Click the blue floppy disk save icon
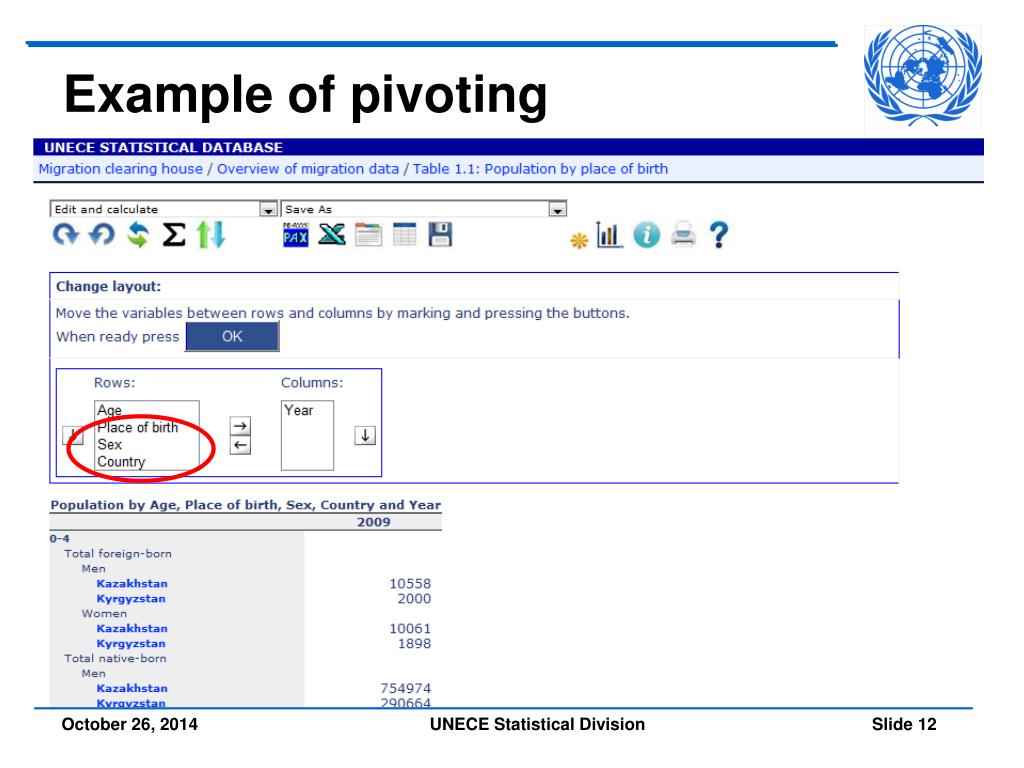Screen dimensions: 1024x768 (x=440, y=235)
